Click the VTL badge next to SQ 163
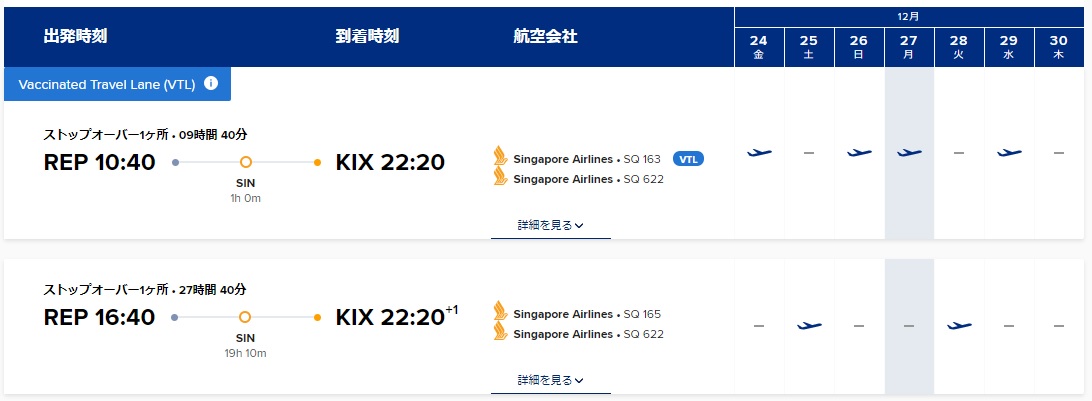Viewport: 1092px width, 401px height. click(687, 159)
